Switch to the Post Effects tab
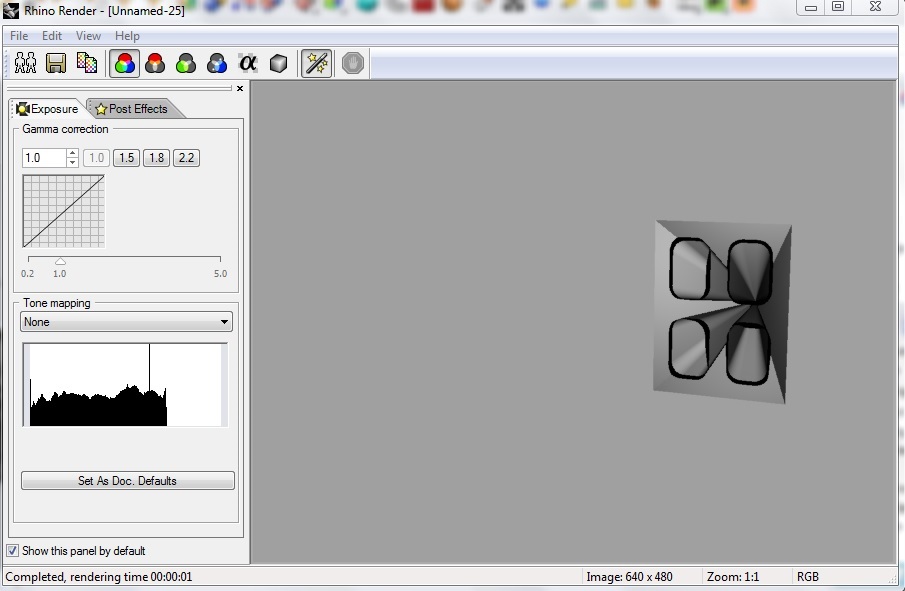This screenshot has height=591, width=905. pos(133,109)
